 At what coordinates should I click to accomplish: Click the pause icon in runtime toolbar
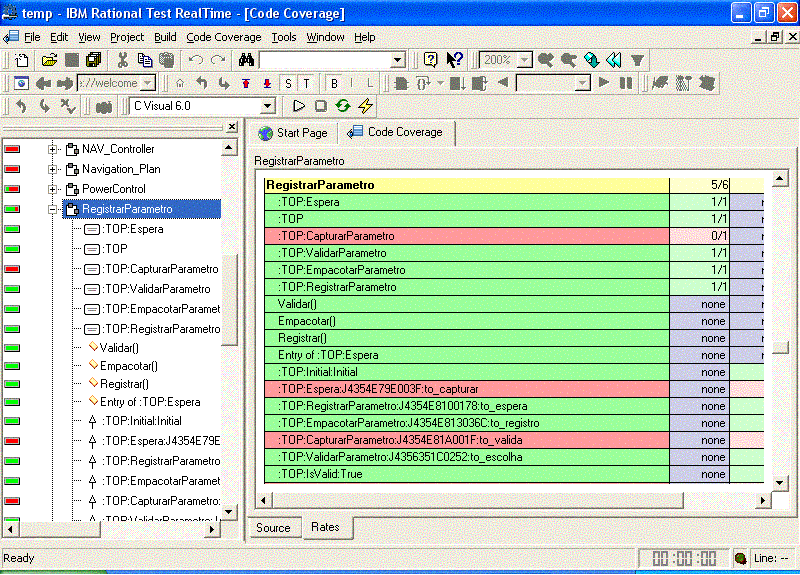click(x=626, y=83)
